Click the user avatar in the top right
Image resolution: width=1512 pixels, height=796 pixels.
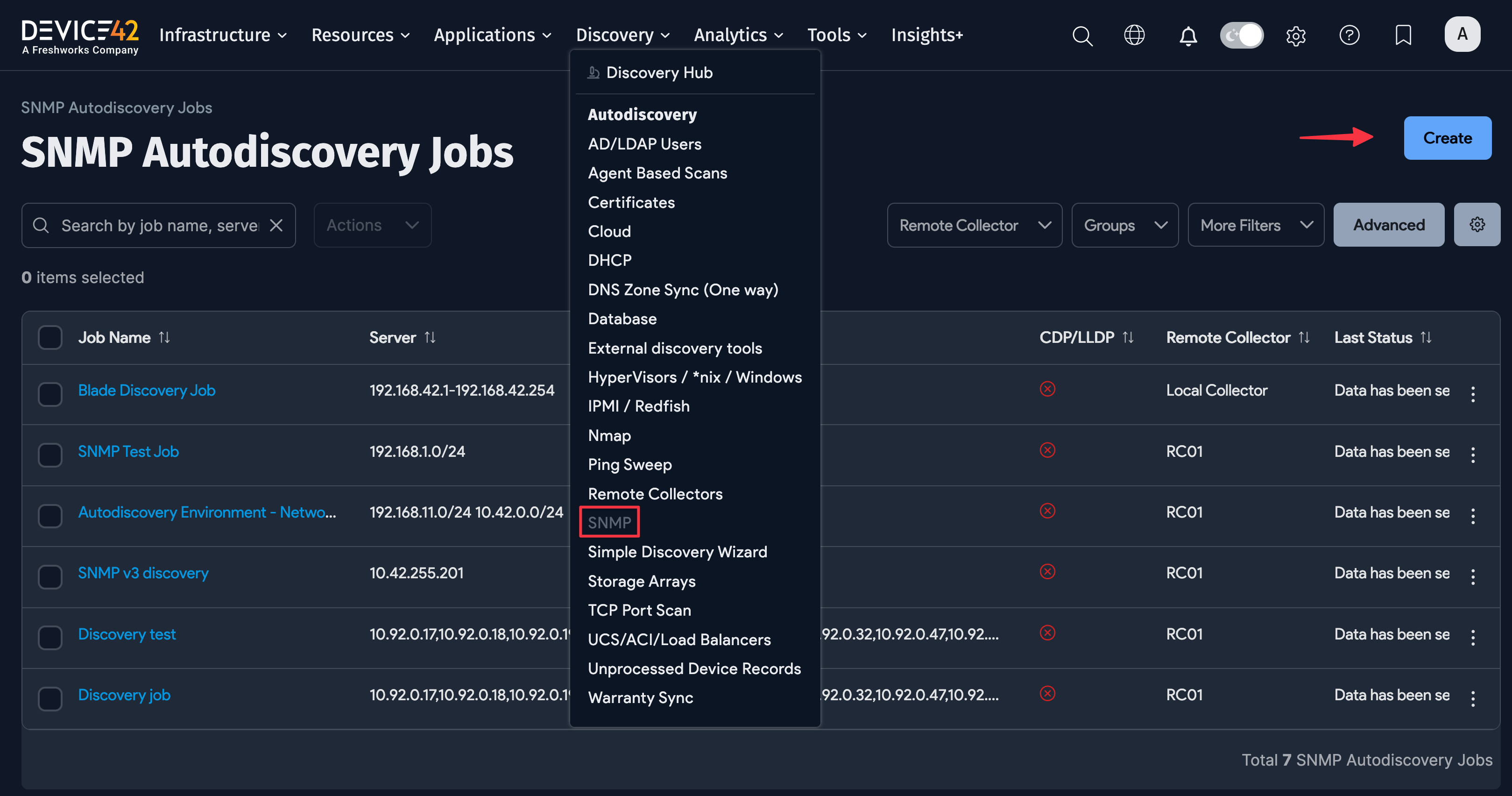coord(1462,34)
